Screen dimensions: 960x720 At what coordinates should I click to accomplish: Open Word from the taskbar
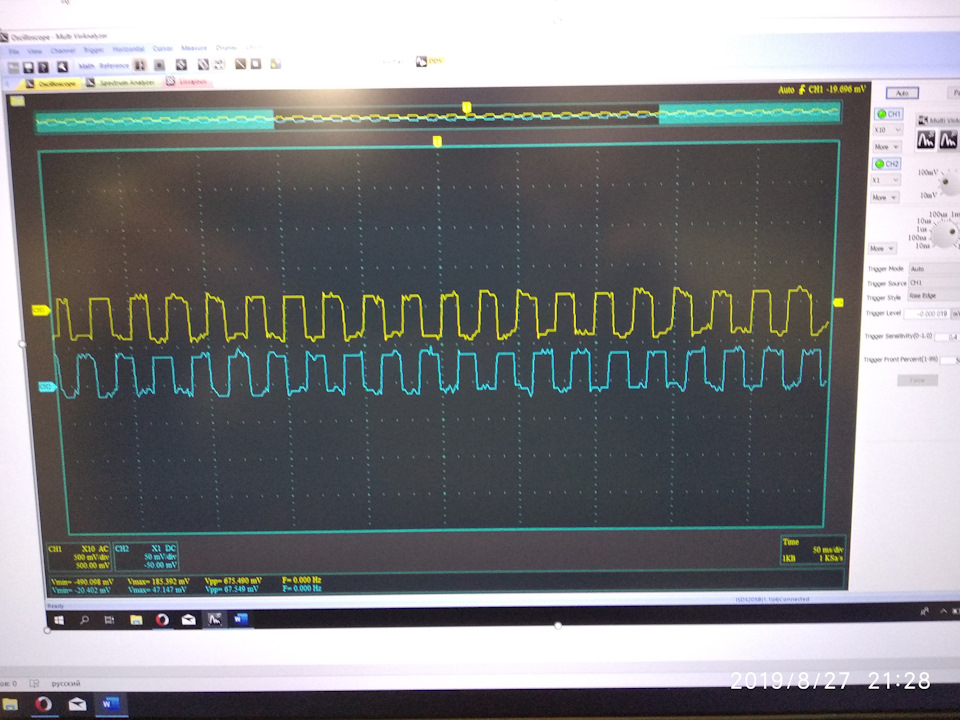point(239,619)
